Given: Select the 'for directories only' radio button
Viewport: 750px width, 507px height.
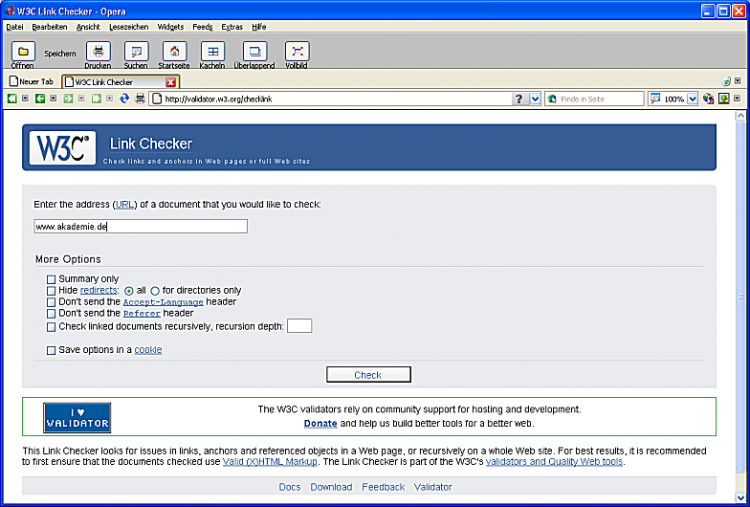Looking at the screenshot, I should 155,291.
